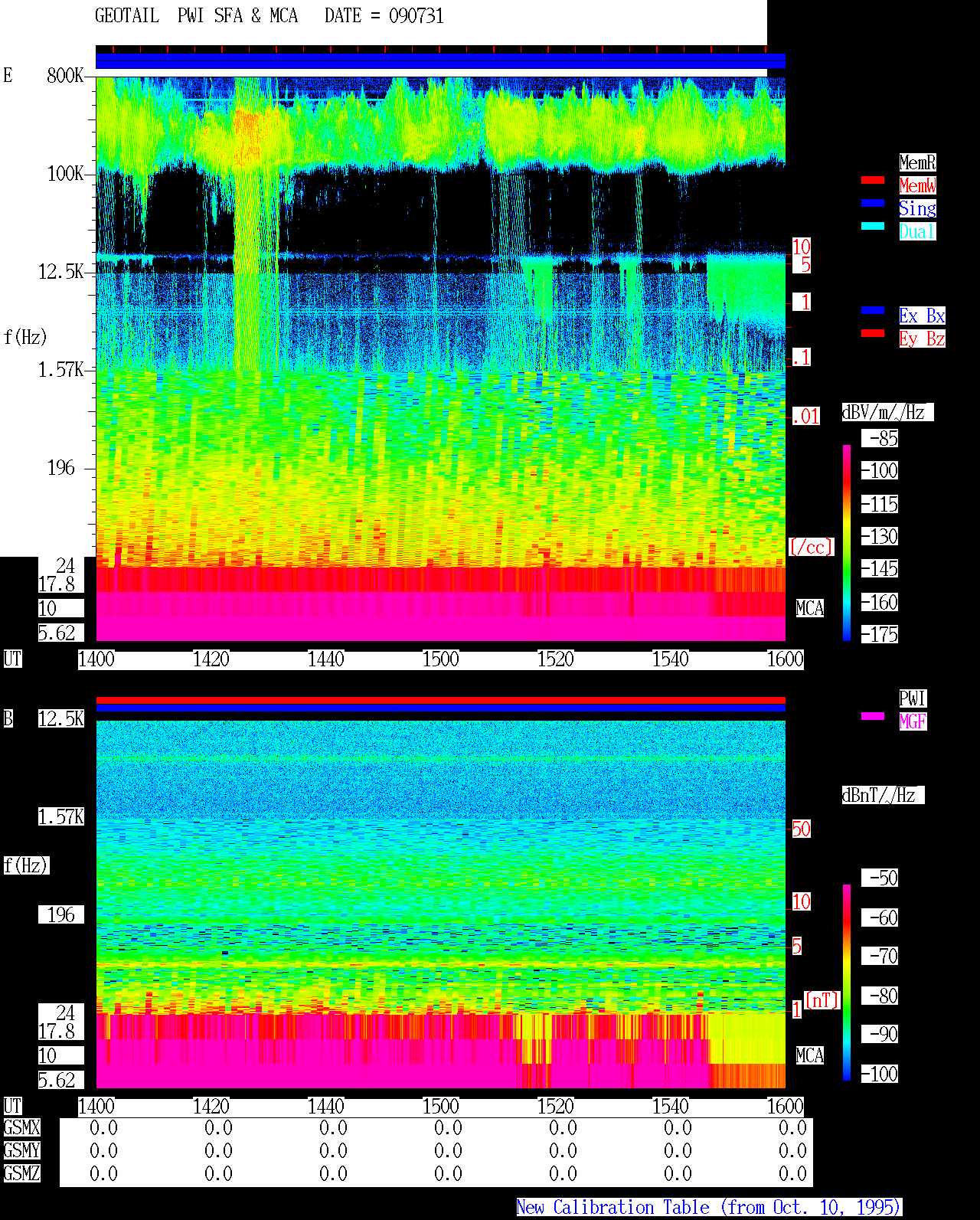
Task: Click the 1500 UT tick on the upper time axis
Action: [x=440, y=659]
